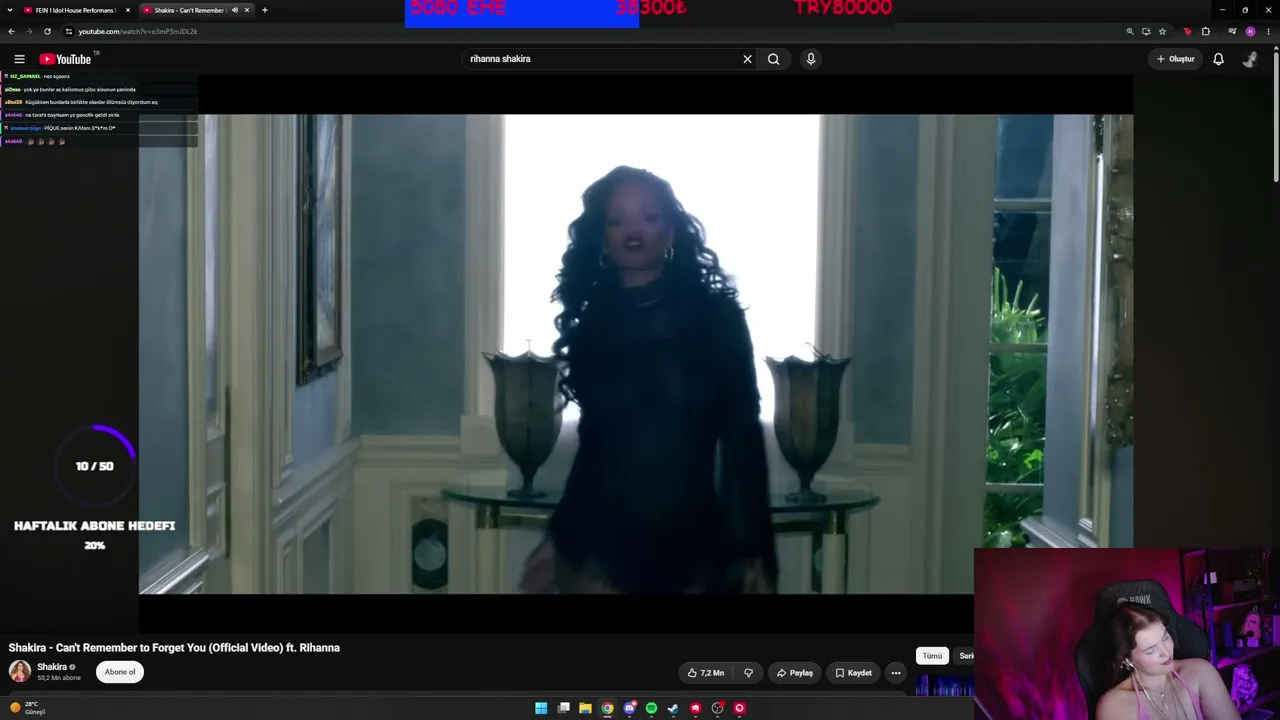The image size is (1280, 720).
Task: Mute the Shakira tab via speaker icon
Action: coord(235,10)
